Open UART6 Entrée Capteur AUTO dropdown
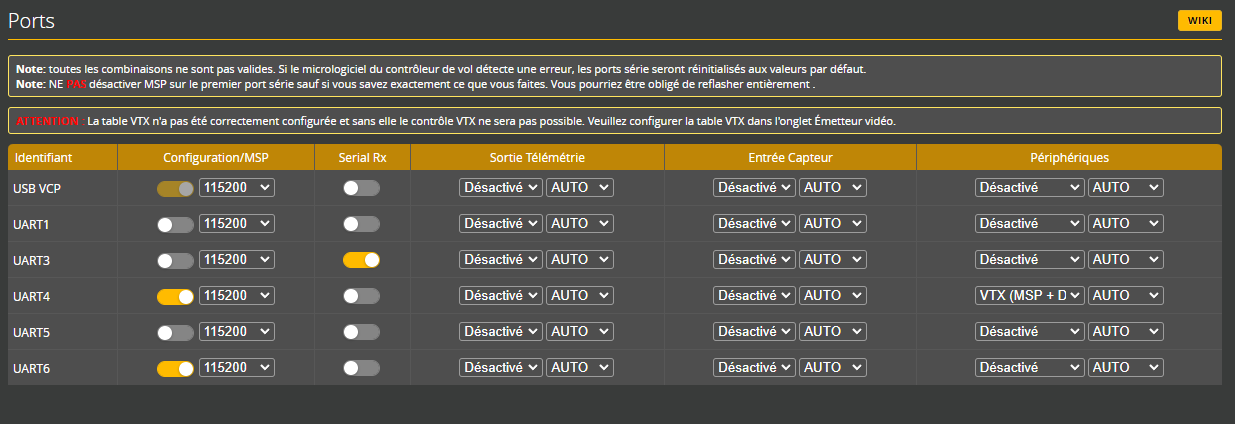 [x=833, y=368]
